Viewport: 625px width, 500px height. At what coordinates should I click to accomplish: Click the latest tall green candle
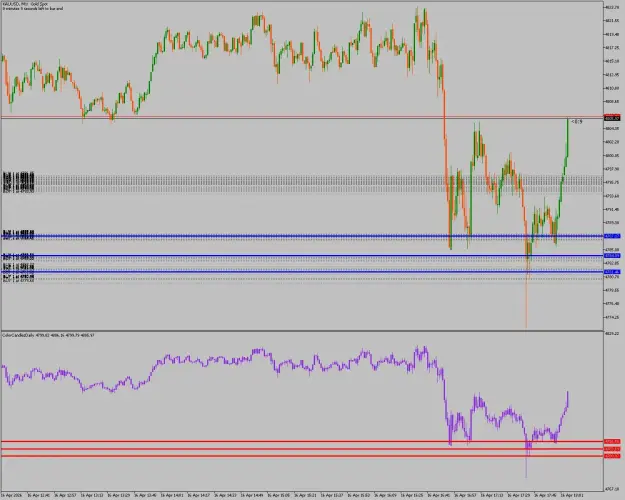click(568, 138)
